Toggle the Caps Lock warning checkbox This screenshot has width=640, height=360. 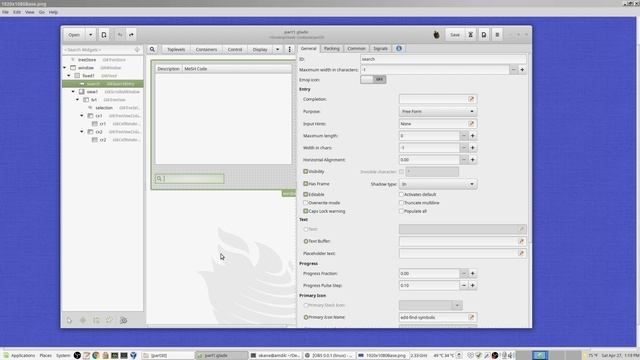coord(305,211)
